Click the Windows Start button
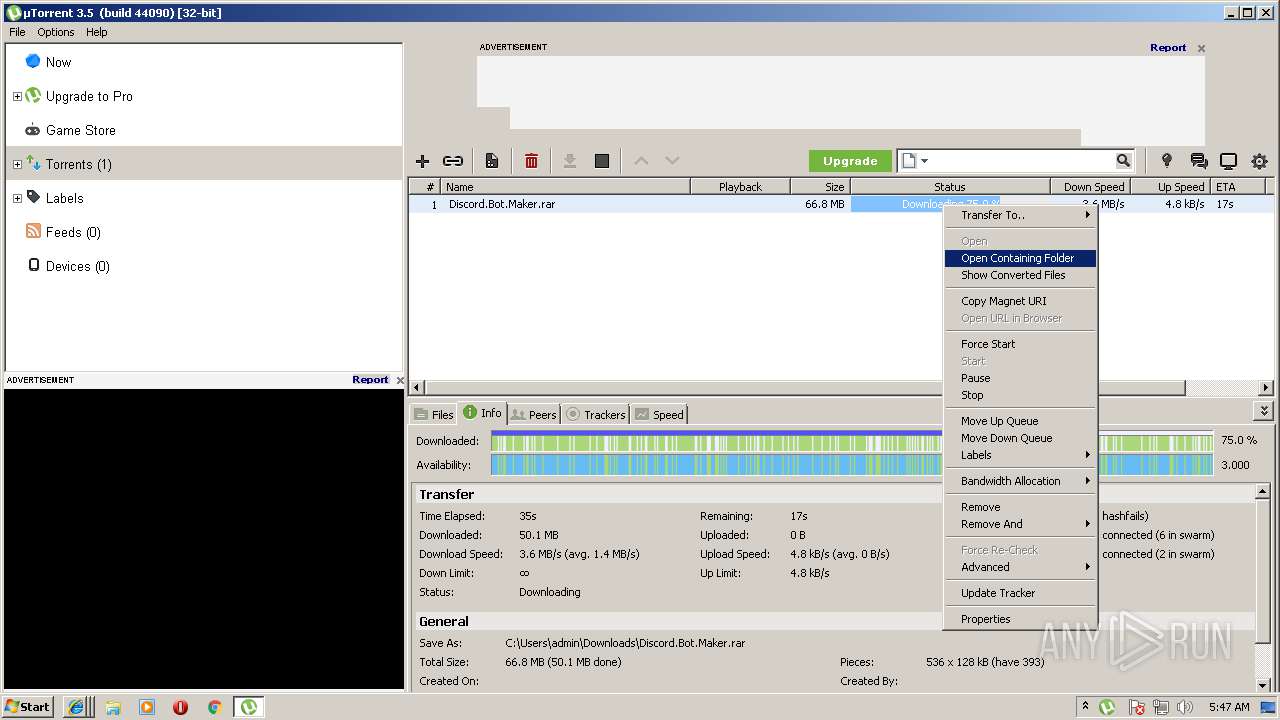The height and width of the screenshot is (720, 1280). coord(28,707)
